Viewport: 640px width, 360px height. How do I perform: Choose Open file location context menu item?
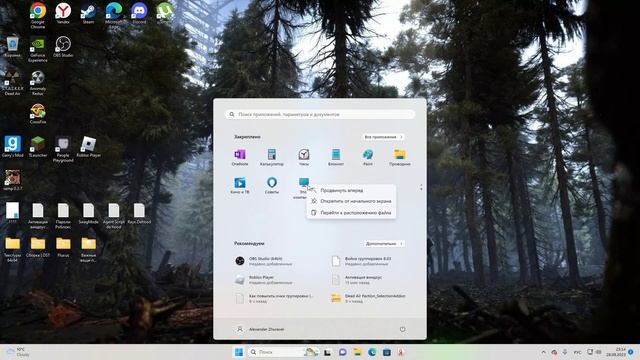351,213
